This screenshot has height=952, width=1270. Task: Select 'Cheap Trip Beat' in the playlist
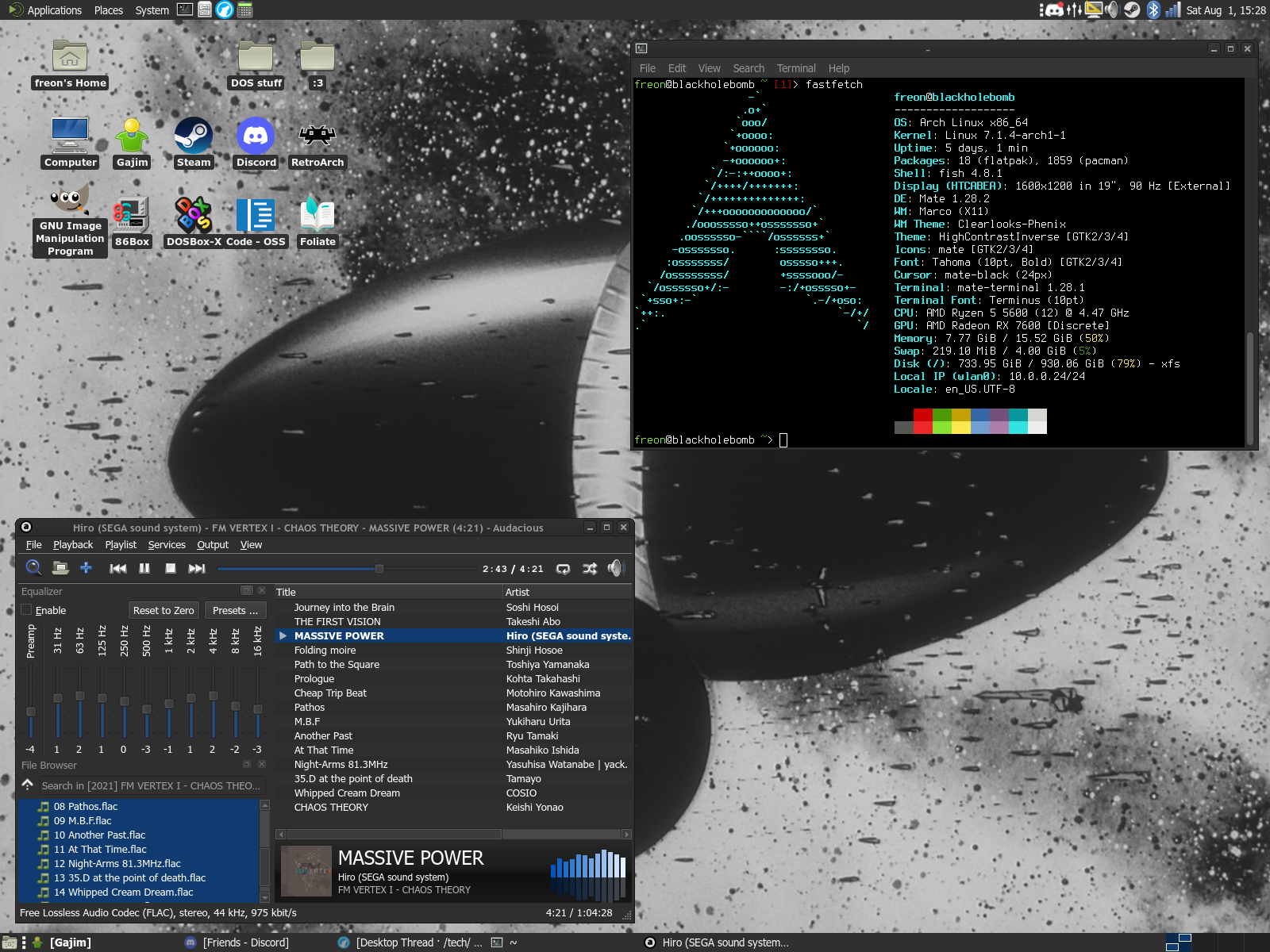point(453,693)
